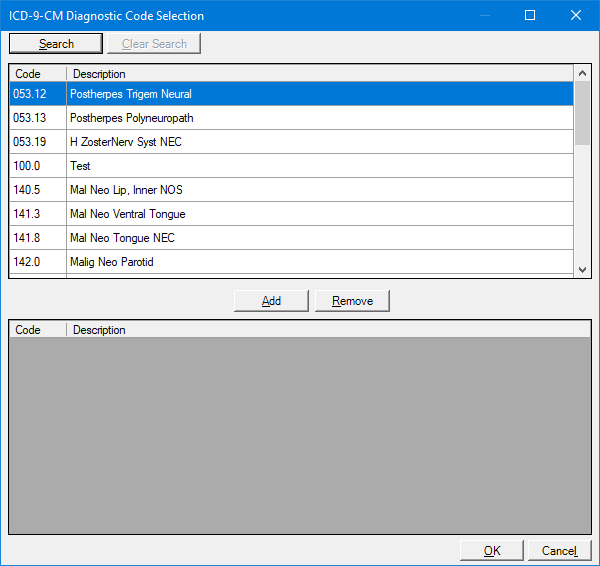
Task: Confirm selection with OK button
Action: pyautogui.click(x=491, y=550)
